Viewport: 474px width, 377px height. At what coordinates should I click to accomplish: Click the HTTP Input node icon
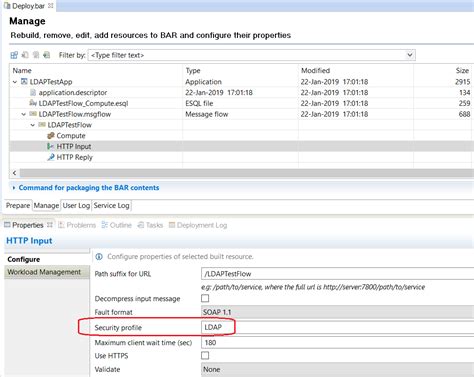coord(50,146)
